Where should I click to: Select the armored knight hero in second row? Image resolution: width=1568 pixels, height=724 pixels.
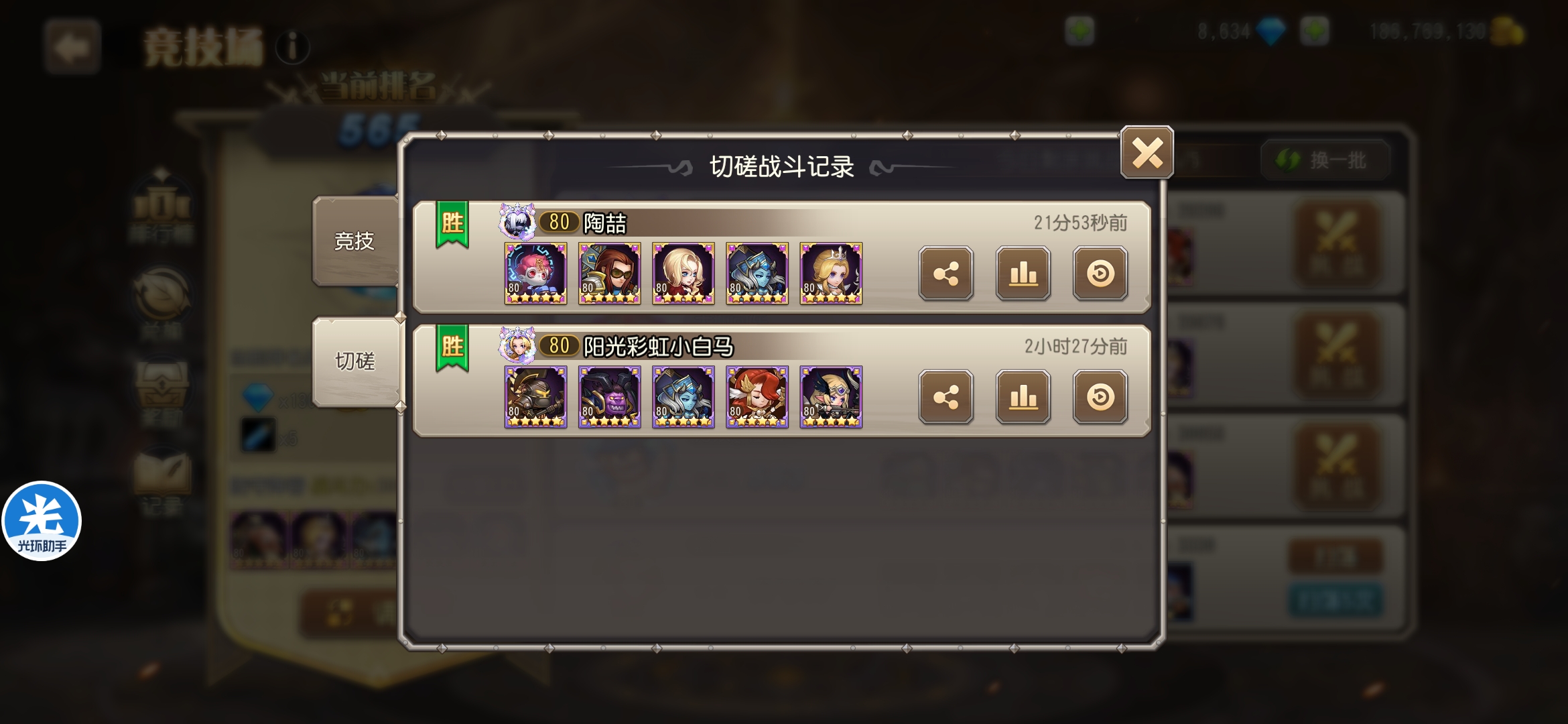pos(535,397)
